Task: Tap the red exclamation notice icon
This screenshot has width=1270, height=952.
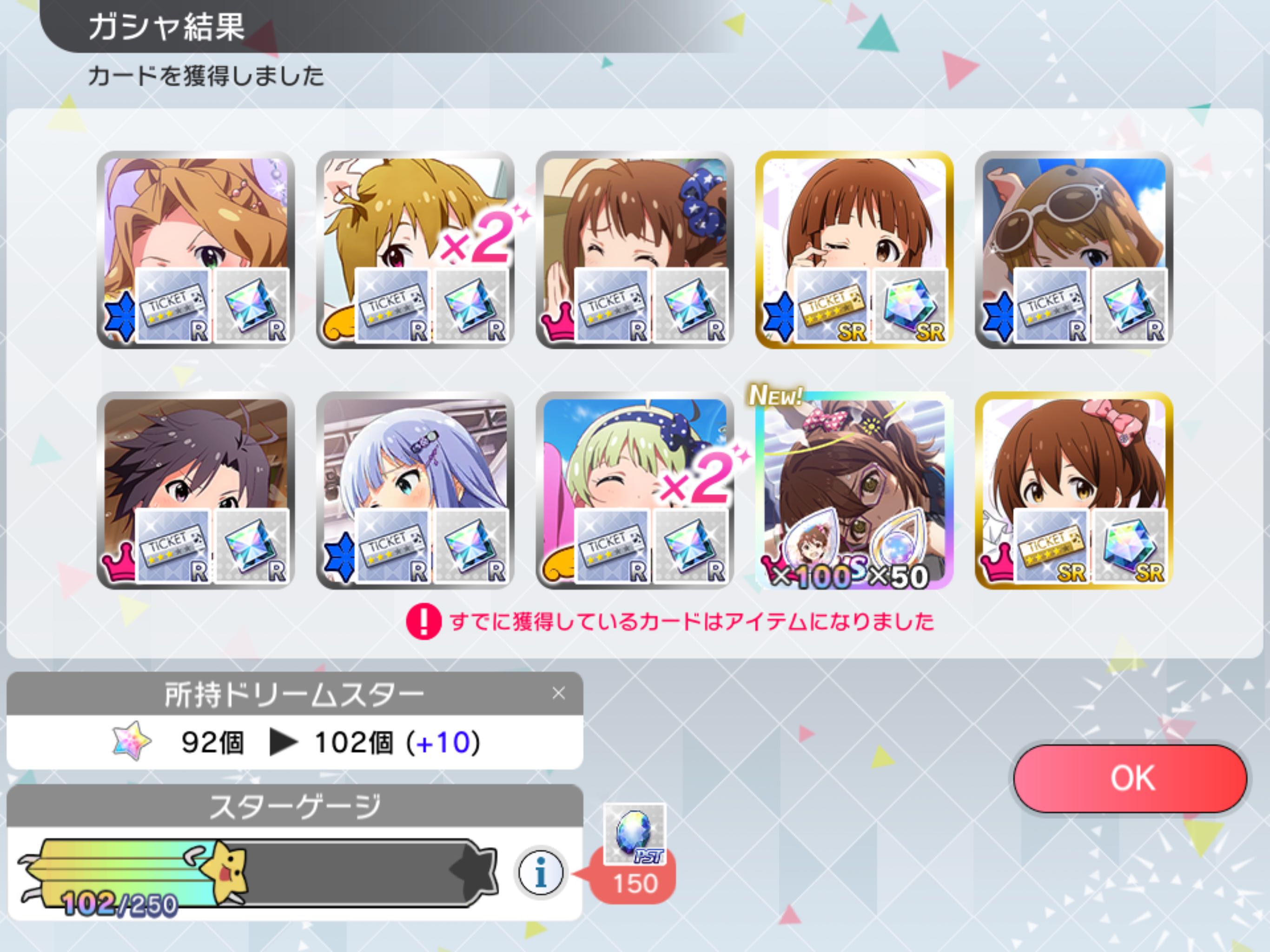Action: [x=423, y=621]
